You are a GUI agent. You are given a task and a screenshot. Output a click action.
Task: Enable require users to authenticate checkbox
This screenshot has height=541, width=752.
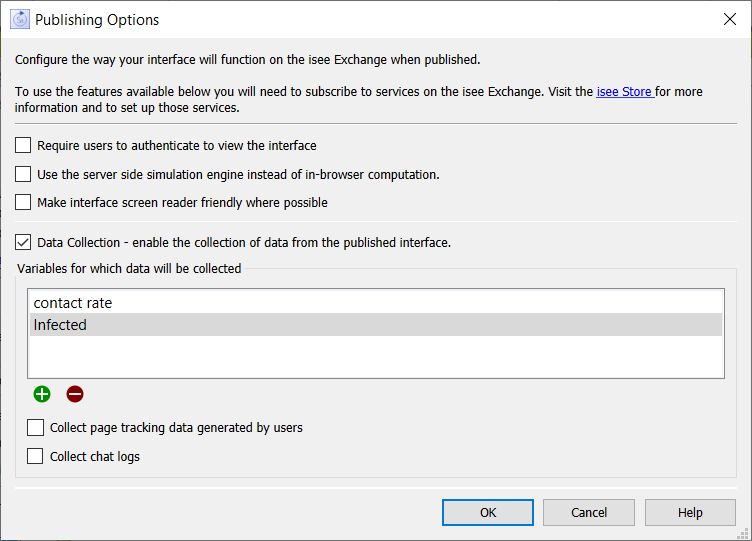click(x=23, y=145)
